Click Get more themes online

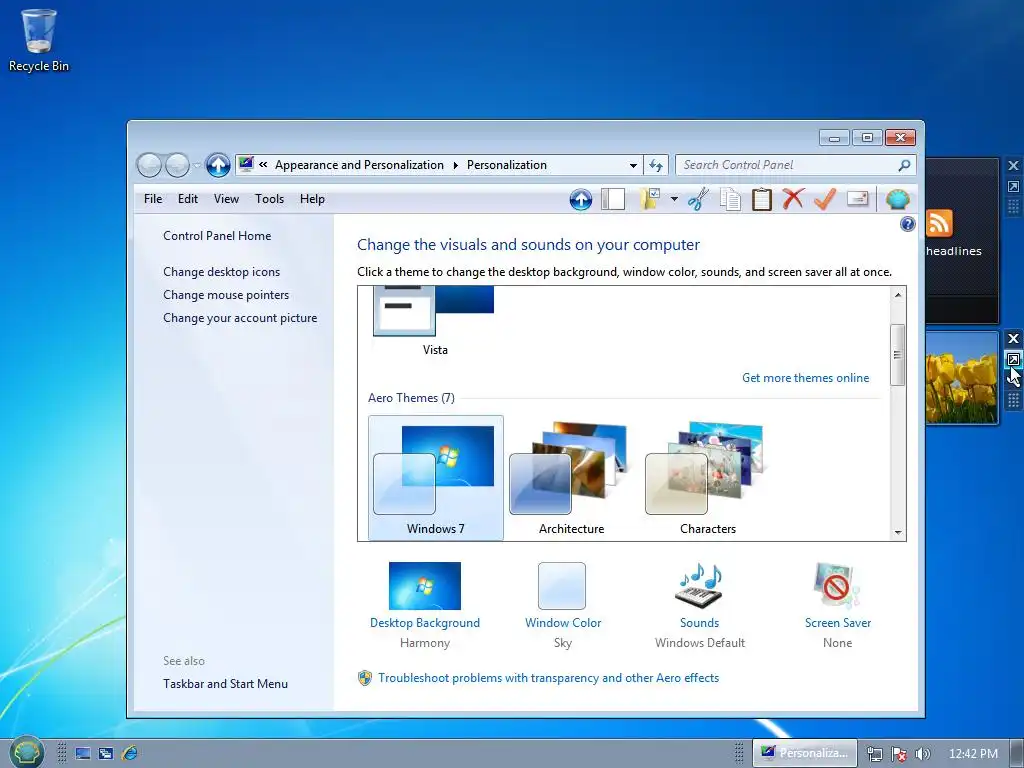(805, 377)
